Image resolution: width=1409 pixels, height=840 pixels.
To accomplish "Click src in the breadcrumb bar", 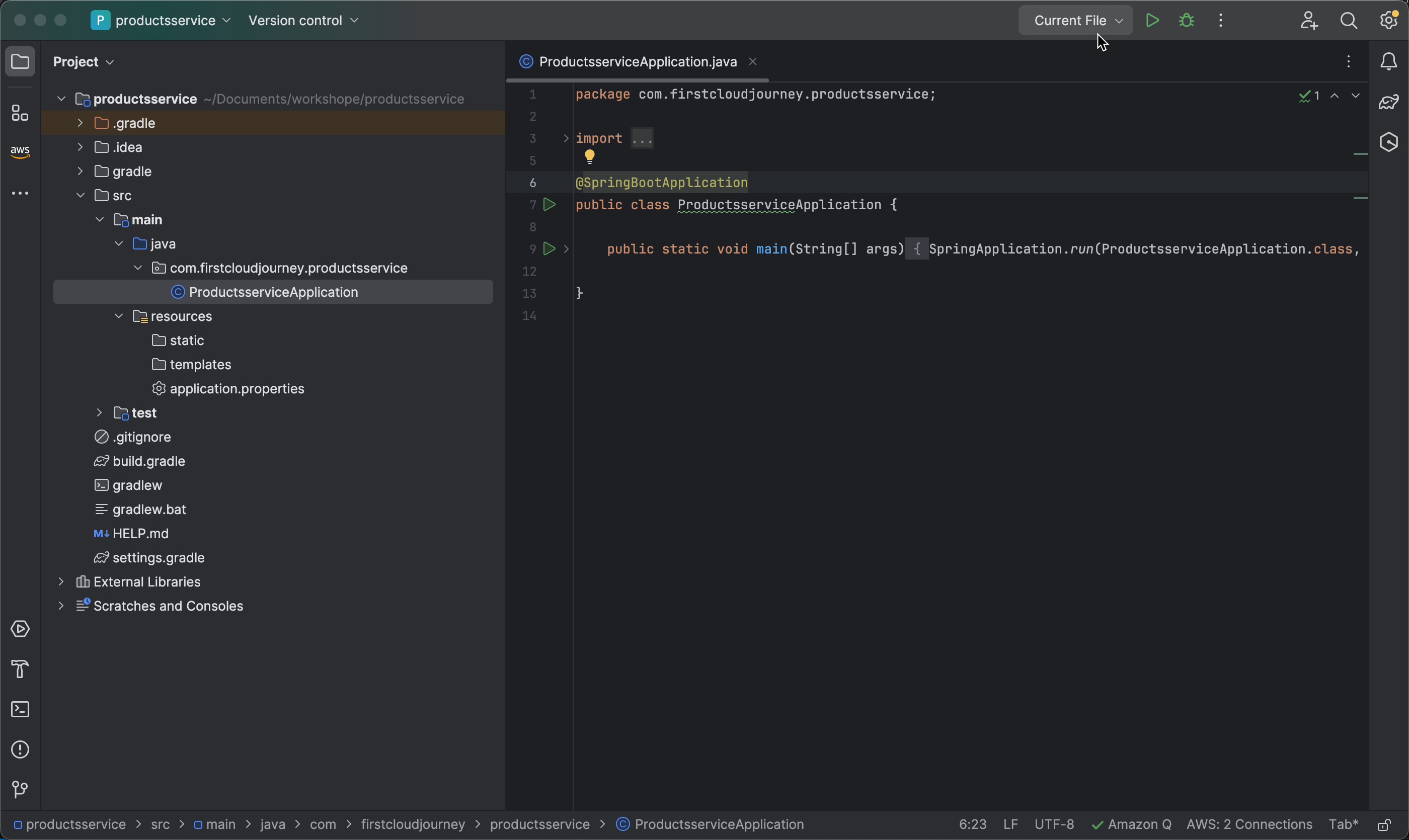I will point(160,824).
